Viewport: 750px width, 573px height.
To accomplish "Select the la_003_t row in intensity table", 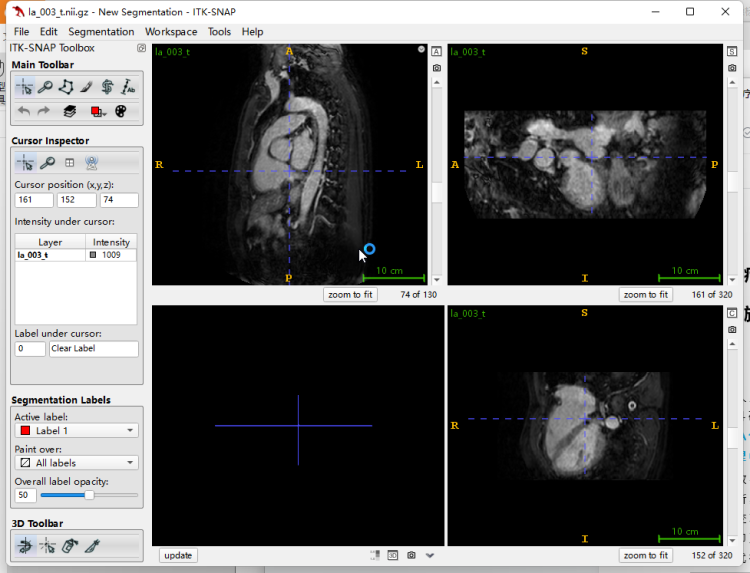I will click(76, 255).
